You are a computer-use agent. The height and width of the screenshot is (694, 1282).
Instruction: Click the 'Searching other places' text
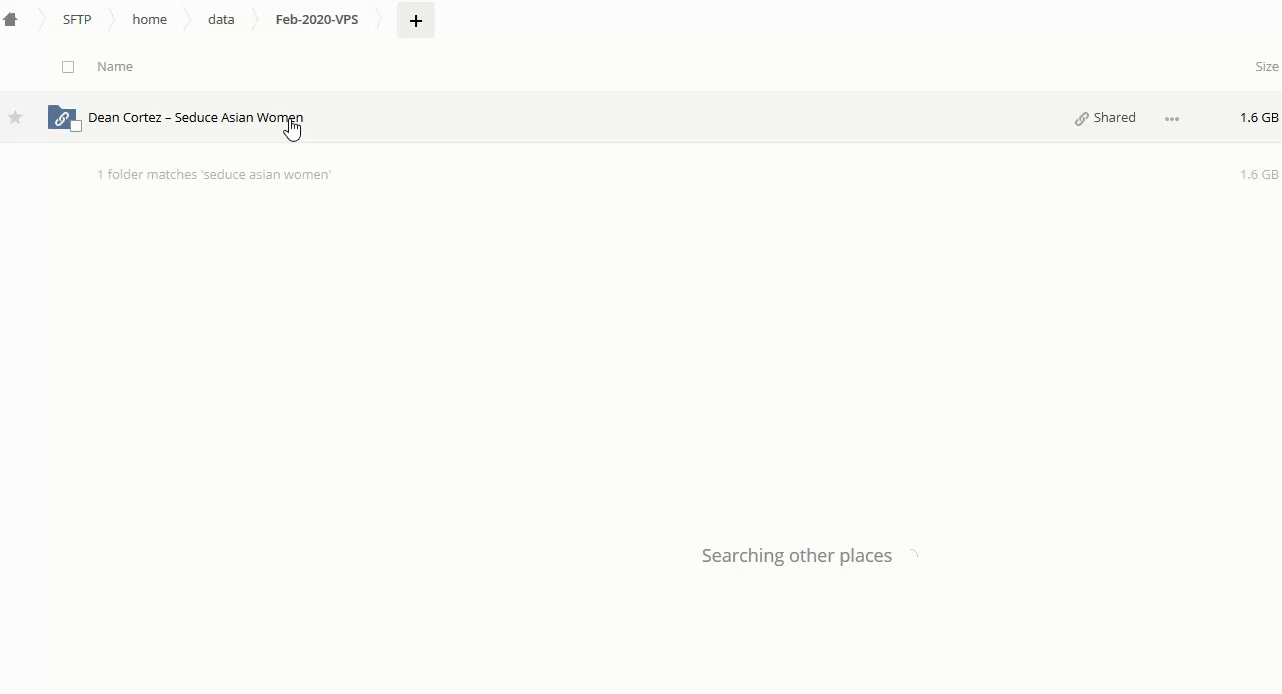796,556
